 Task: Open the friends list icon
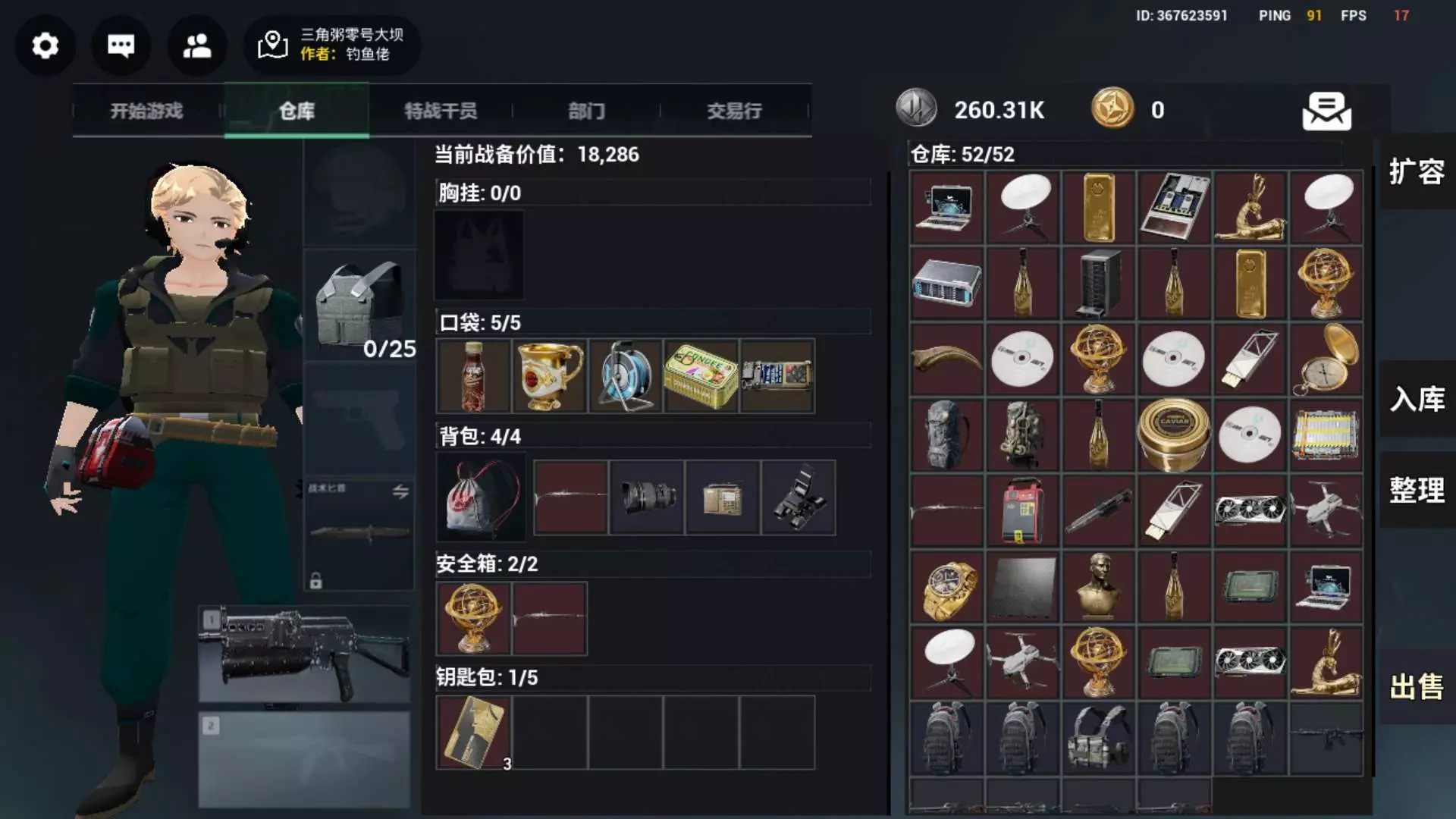197,45
